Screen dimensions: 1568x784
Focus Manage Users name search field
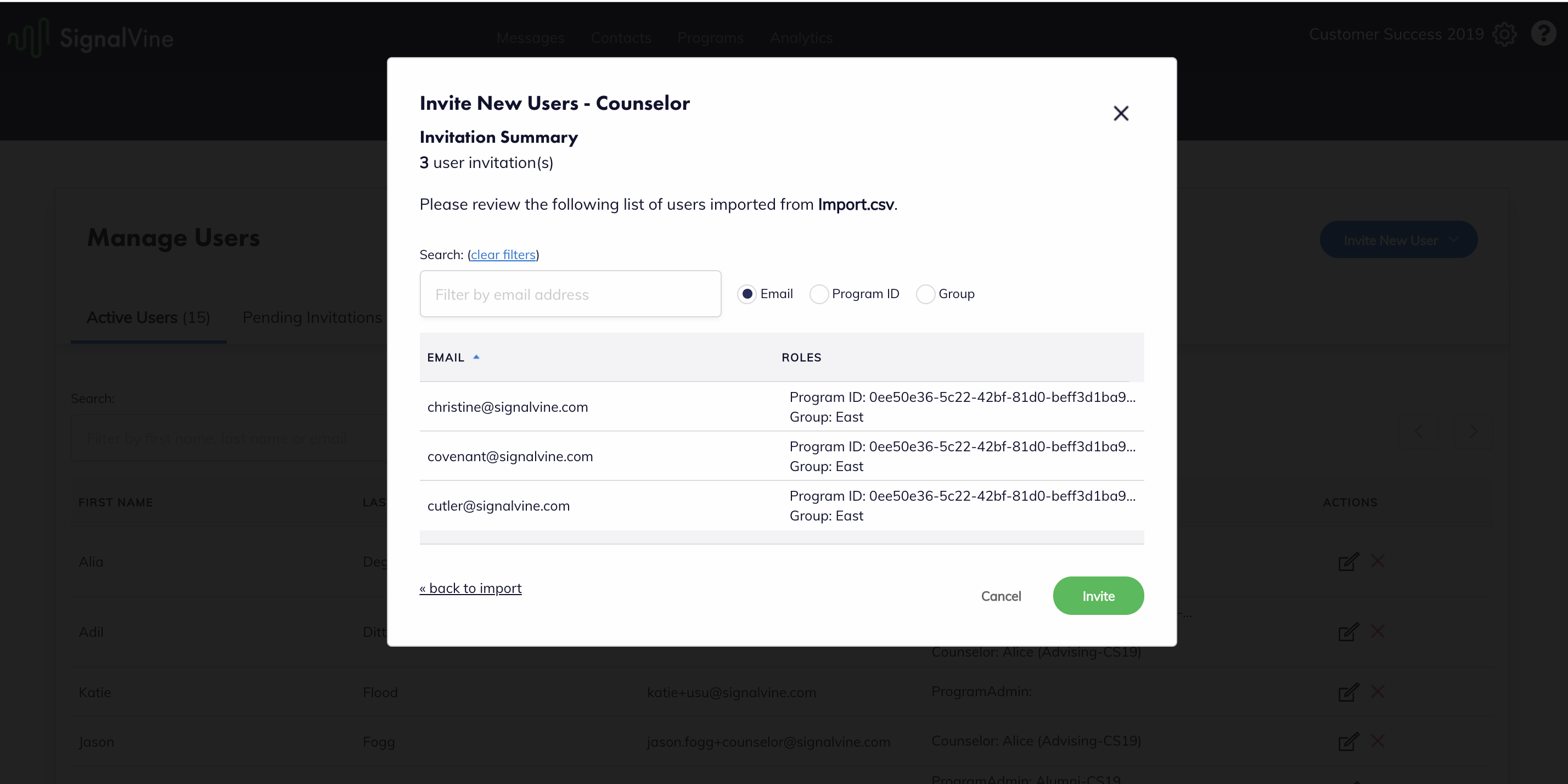coord(229,438)
